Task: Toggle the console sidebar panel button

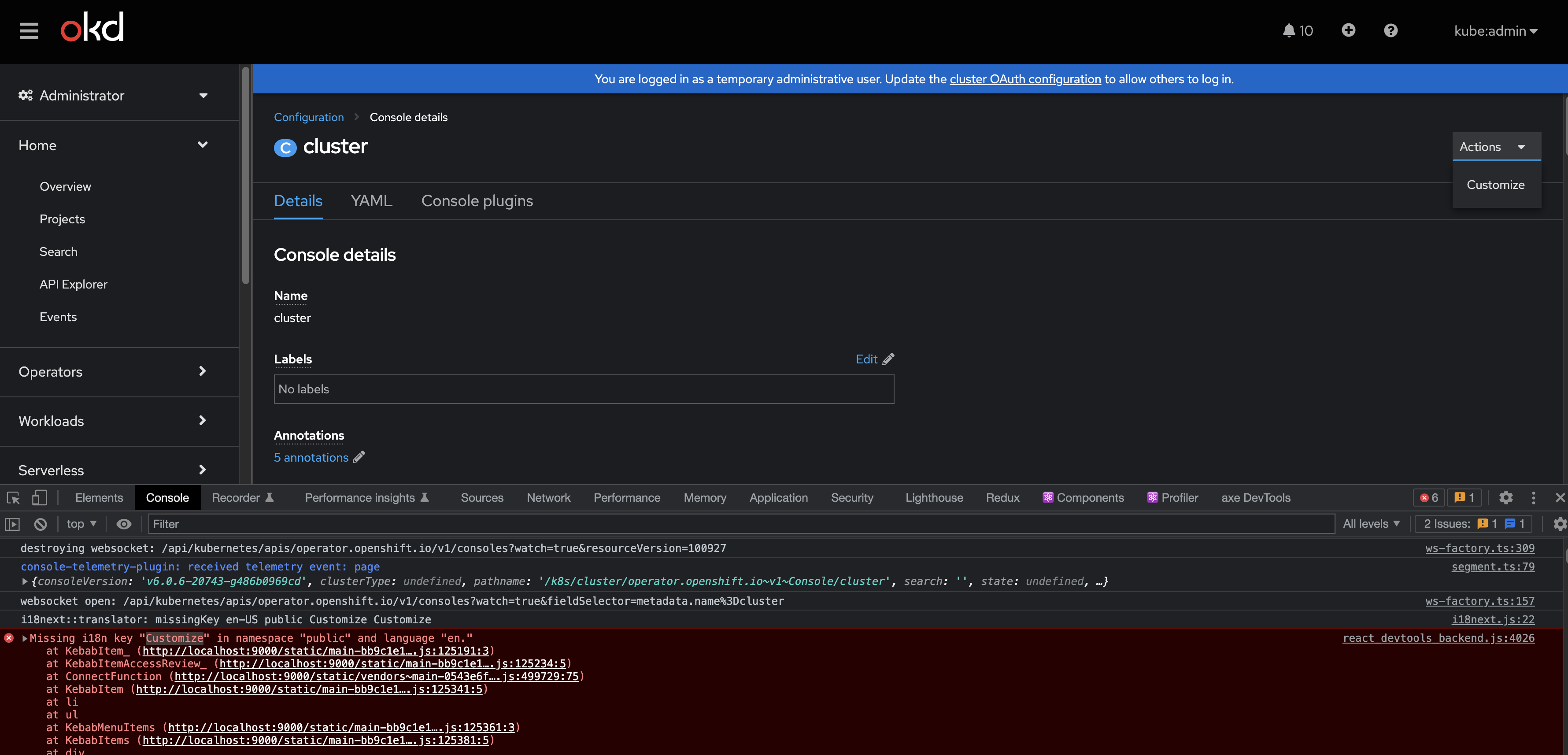Action: (x=13, y=524)
